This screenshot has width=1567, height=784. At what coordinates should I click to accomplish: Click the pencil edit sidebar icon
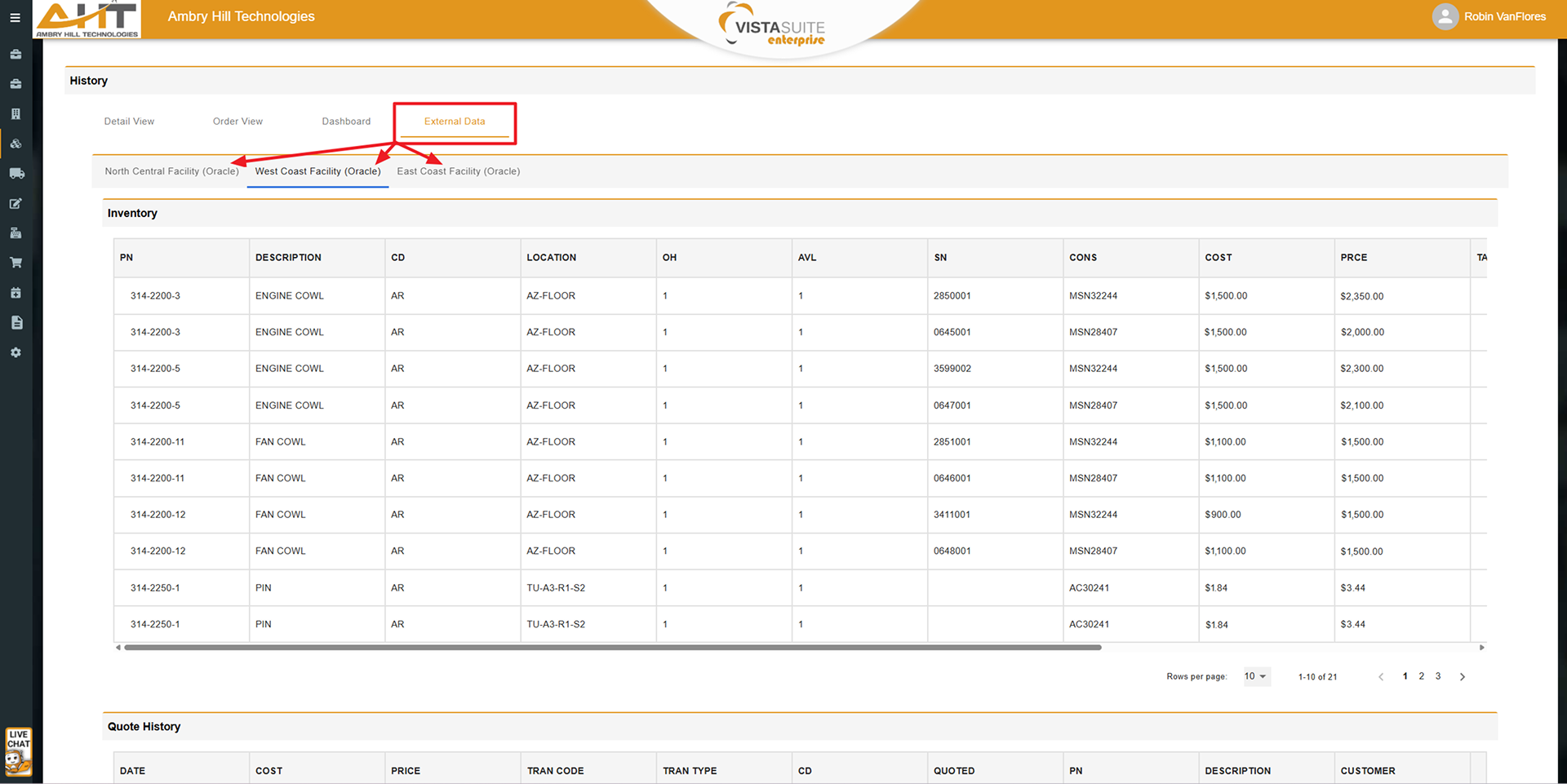pyautogui.click(x=16, y=204)
